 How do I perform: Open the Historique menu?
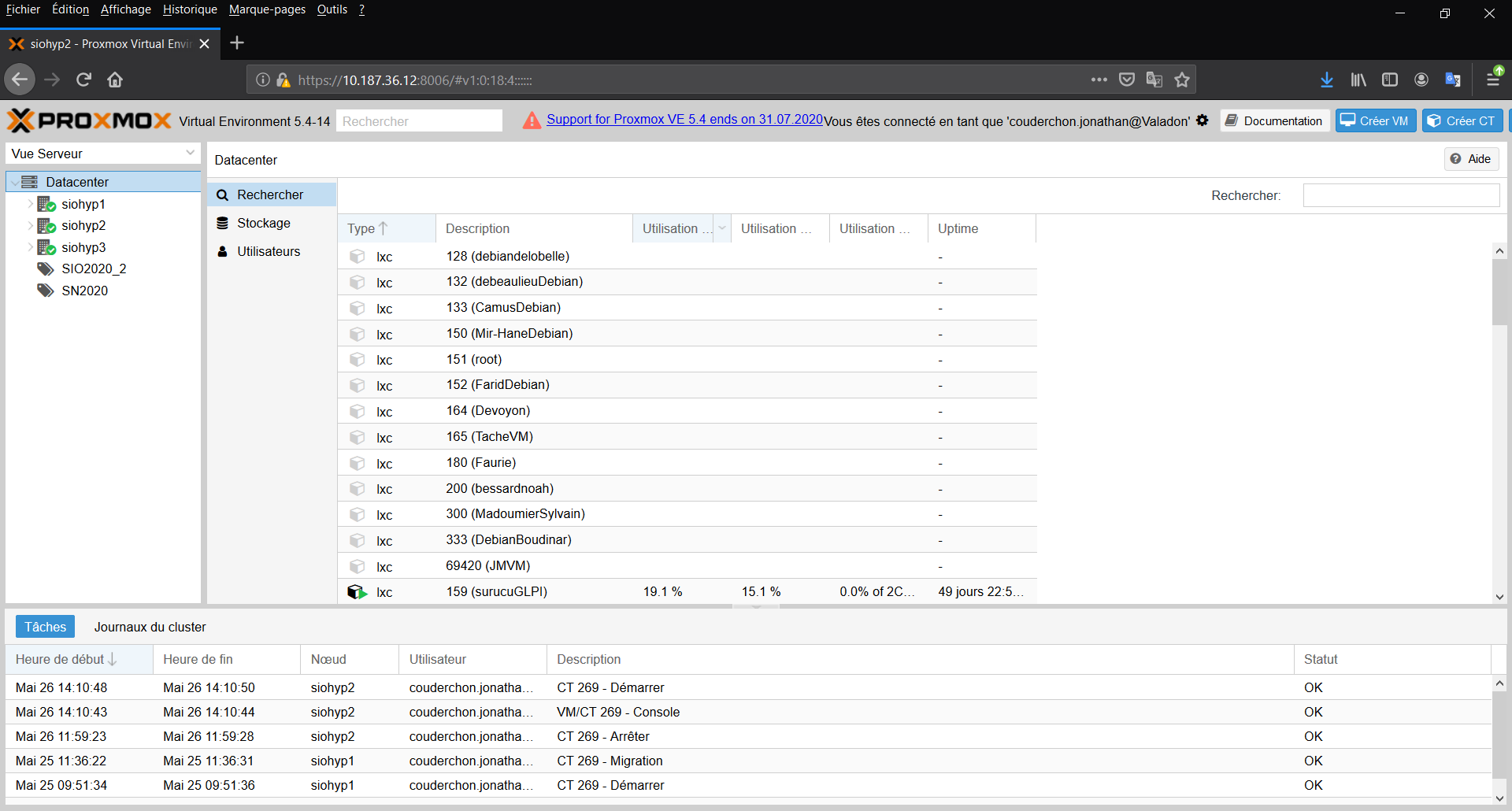point(190,9)
